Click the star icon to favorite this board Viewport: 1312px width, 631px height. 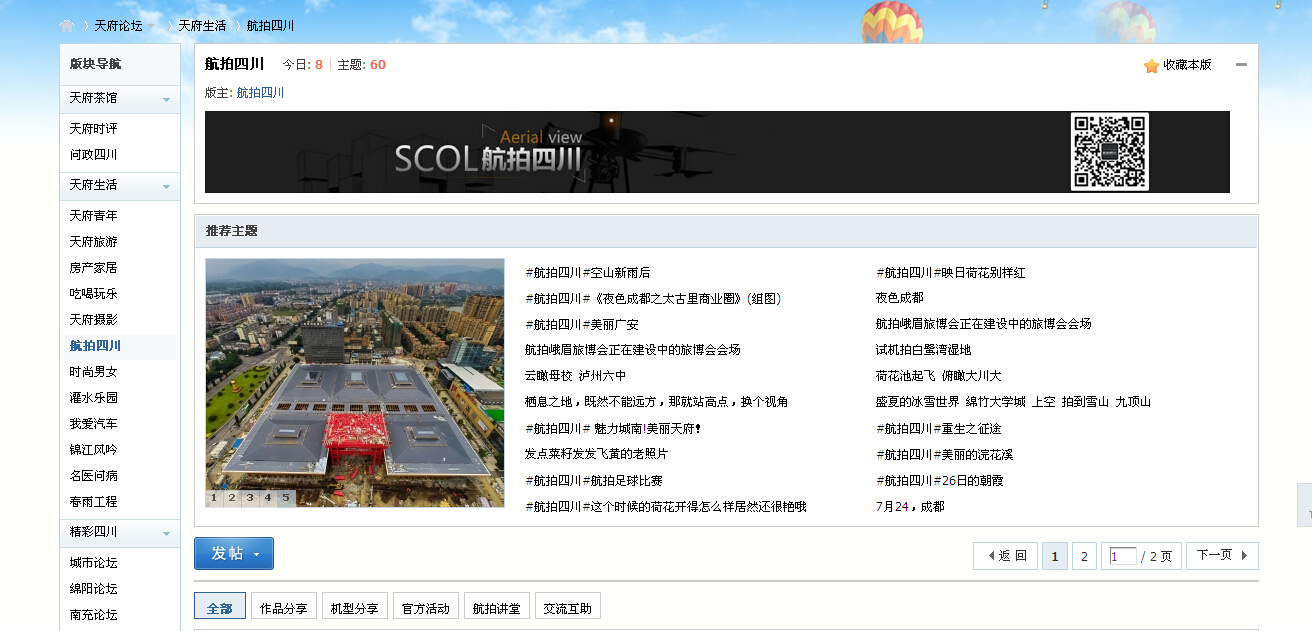coord(1151,66)
